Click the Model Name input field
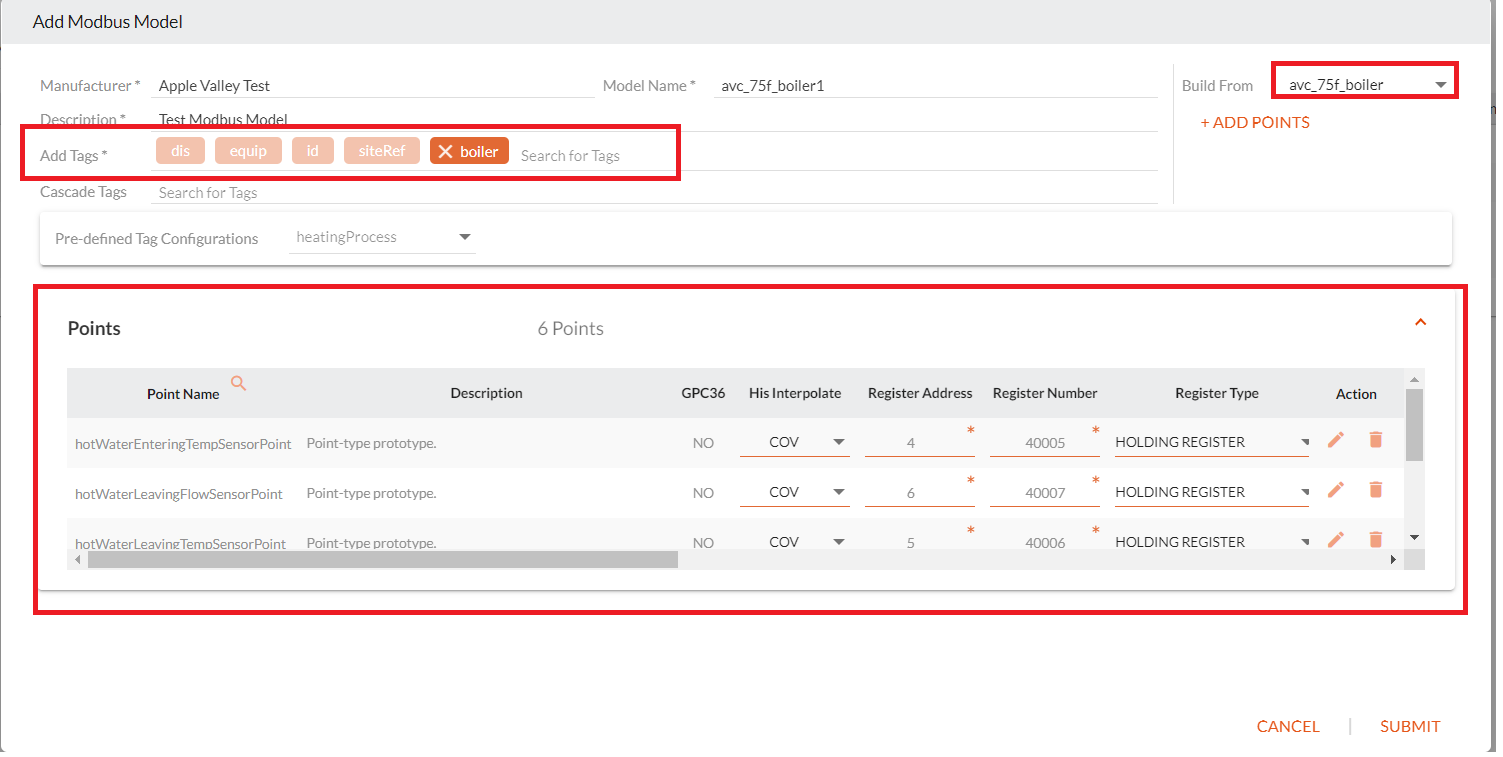The height and width of the screenshot is (757, 1503). coord(935,86)
